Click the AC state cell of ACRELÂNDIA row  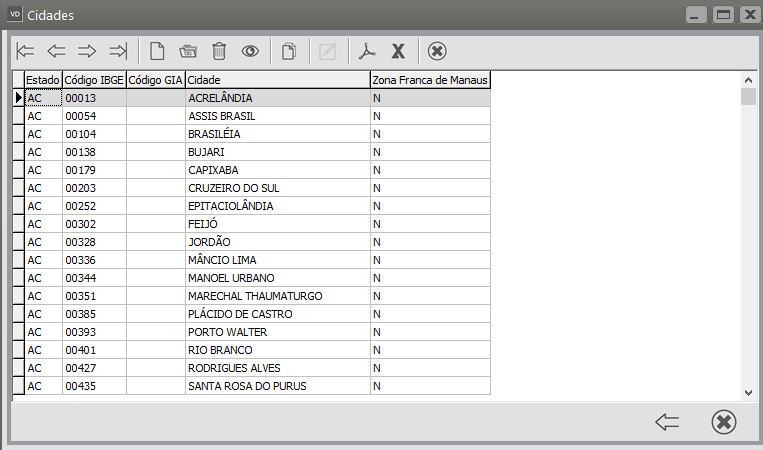(43, 98)
